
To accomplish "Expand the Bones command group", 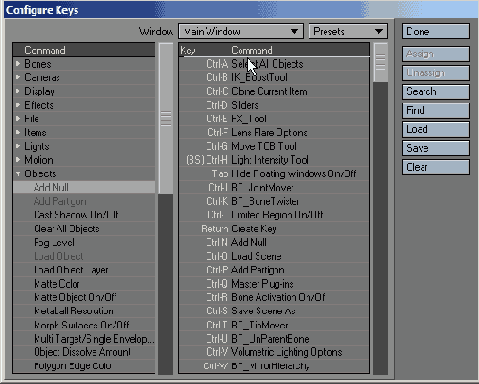I will point(18,63).
